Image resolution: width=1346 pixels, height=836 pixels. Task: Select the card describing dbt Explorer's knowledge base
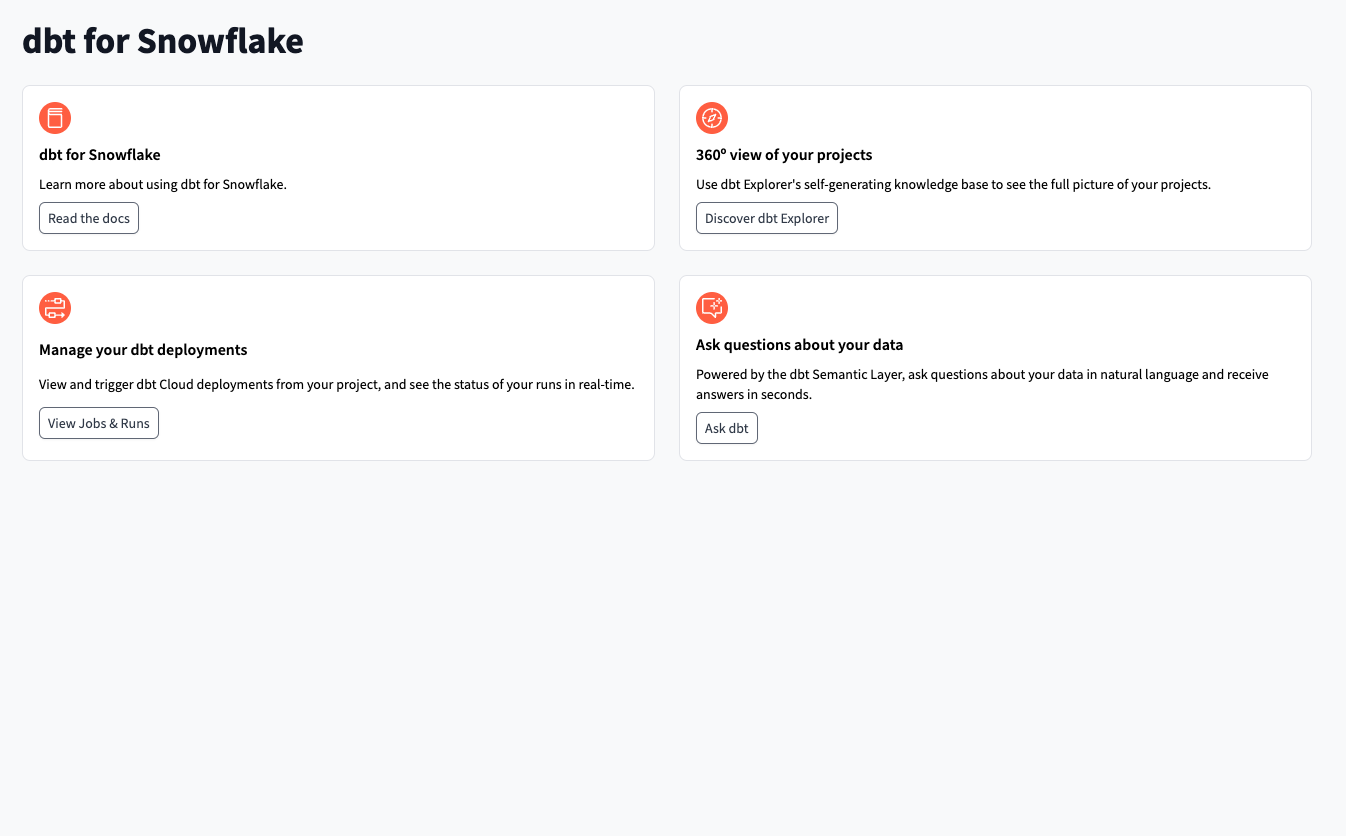(x=995, y=167)
